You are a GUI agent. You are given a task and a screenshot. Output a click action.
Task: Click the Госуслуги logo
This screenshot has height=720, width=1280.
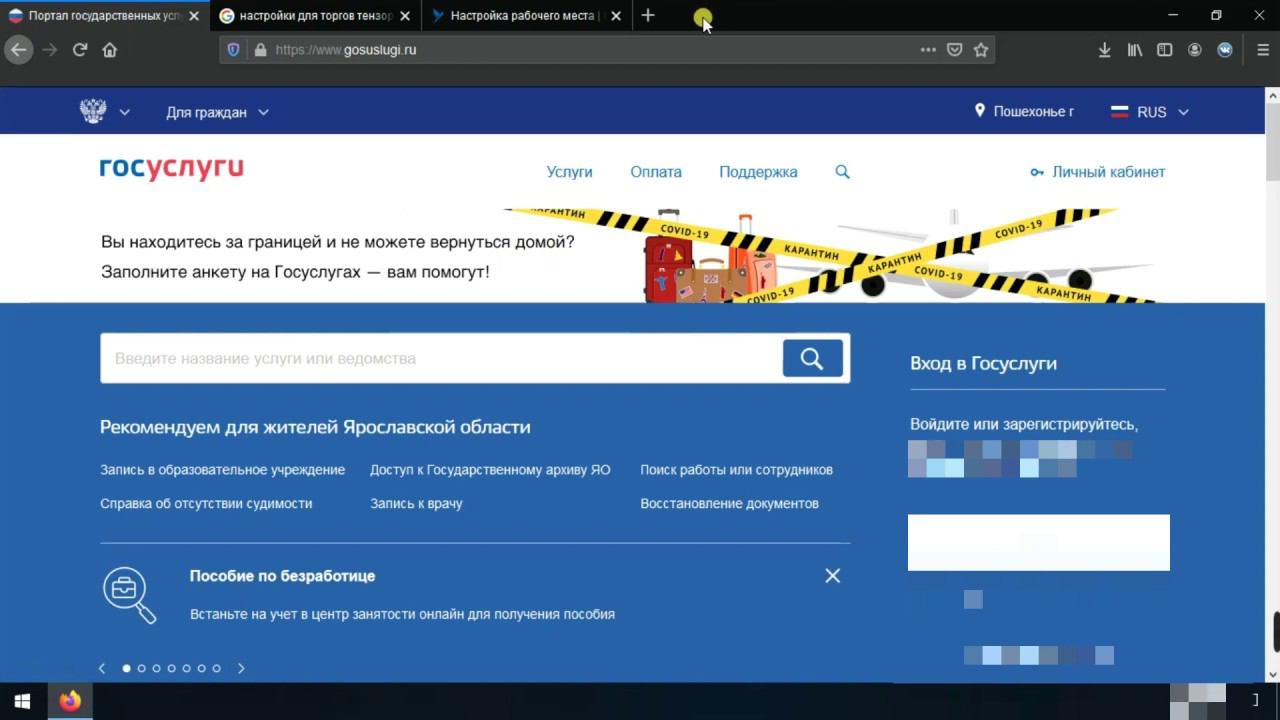pyautogui.click(x=171, y=170)
